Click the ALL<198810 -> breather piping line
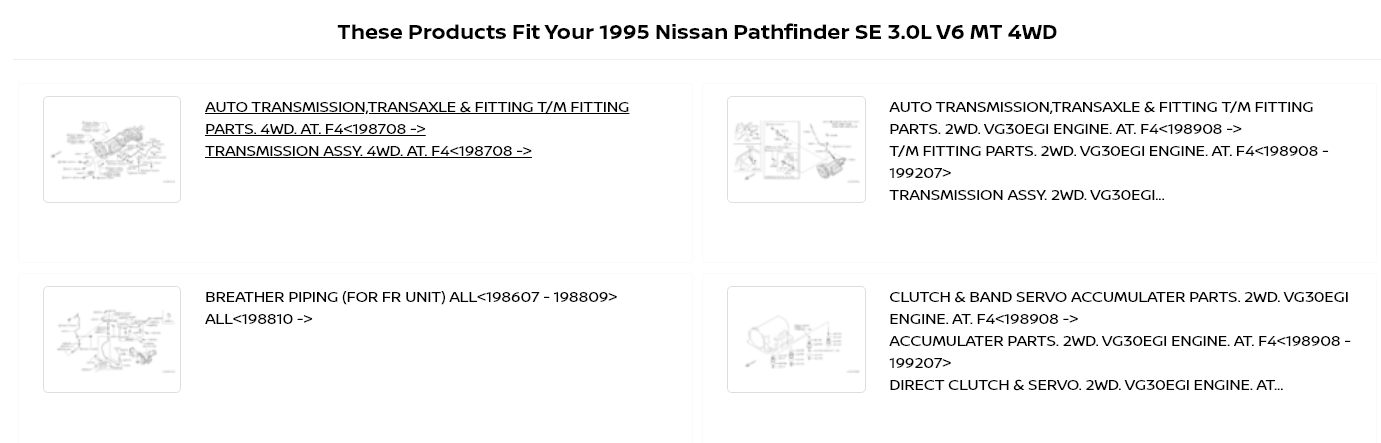The height and width of the screenshot is (443, 1381). coord(259,319)
